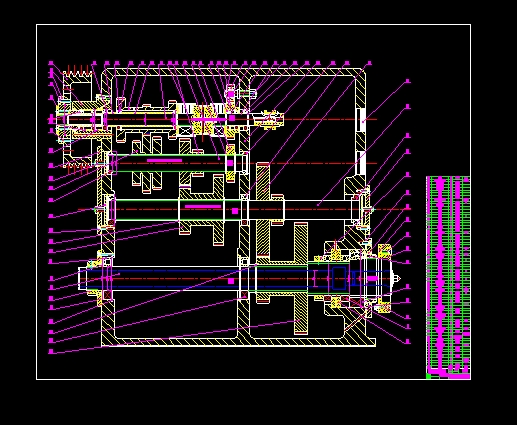Select the green square at parts list corner
This screenshot has height=425, width=517.
tap(428, 376)
